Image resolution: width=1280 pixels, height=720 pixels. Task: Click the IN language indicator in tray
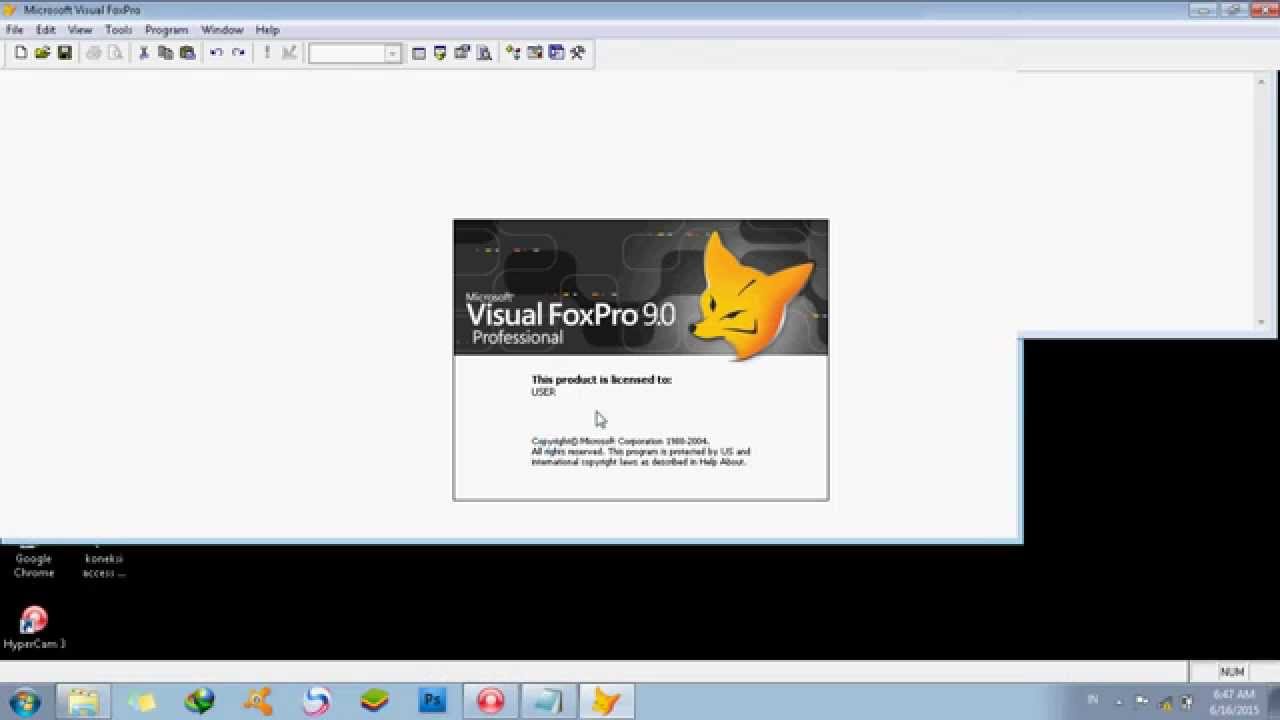coord(1092,700)
